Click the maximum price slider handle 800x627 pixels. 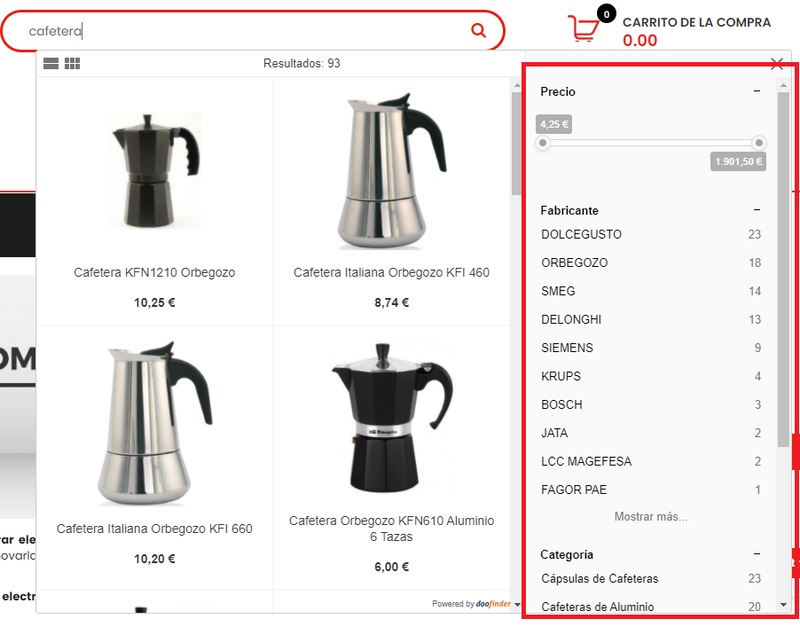tap(759, 143)
